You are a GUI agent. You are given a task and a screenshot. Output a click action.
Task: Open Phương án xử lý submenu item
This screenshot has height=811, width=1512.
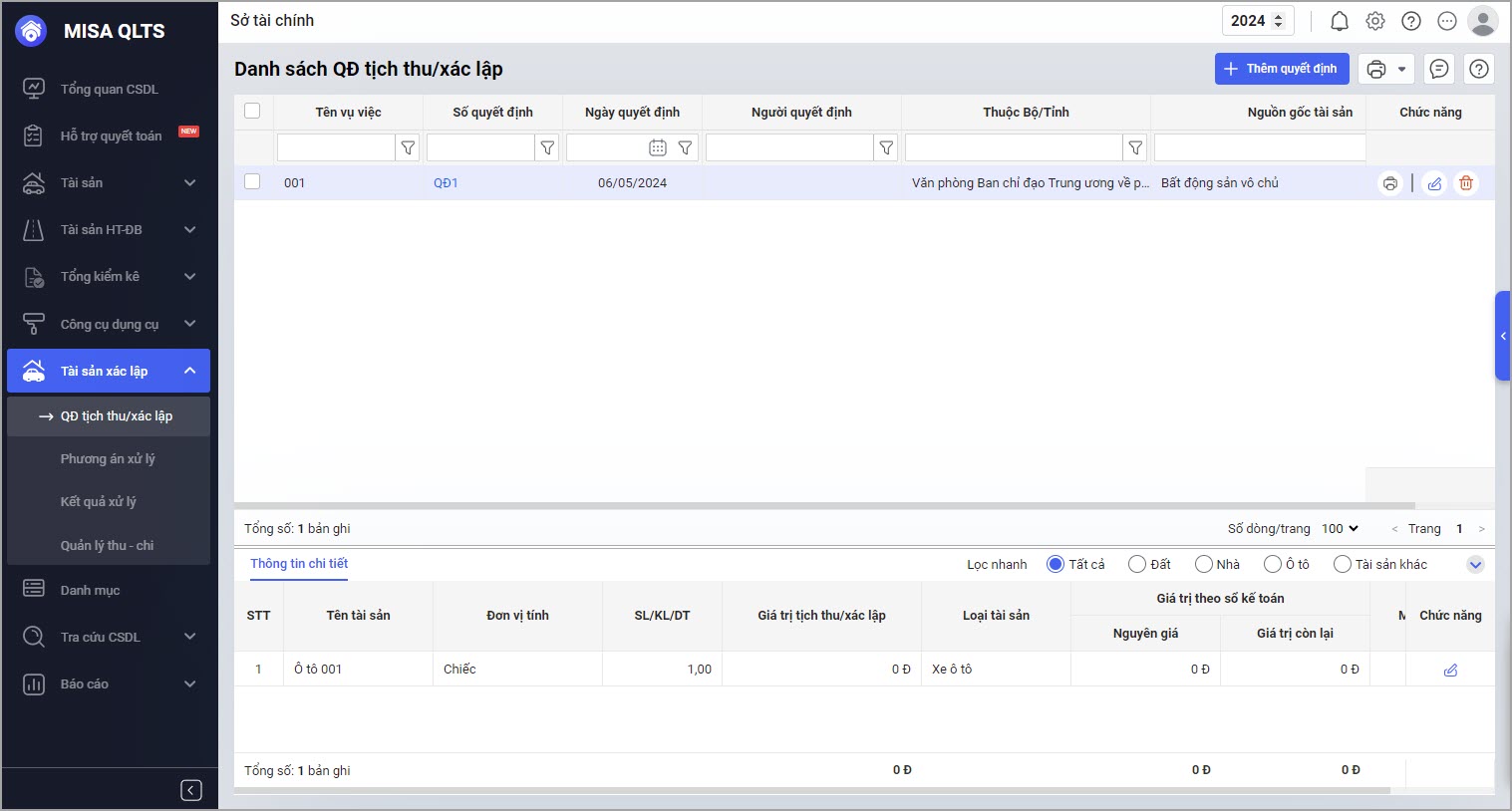point(108,459)
